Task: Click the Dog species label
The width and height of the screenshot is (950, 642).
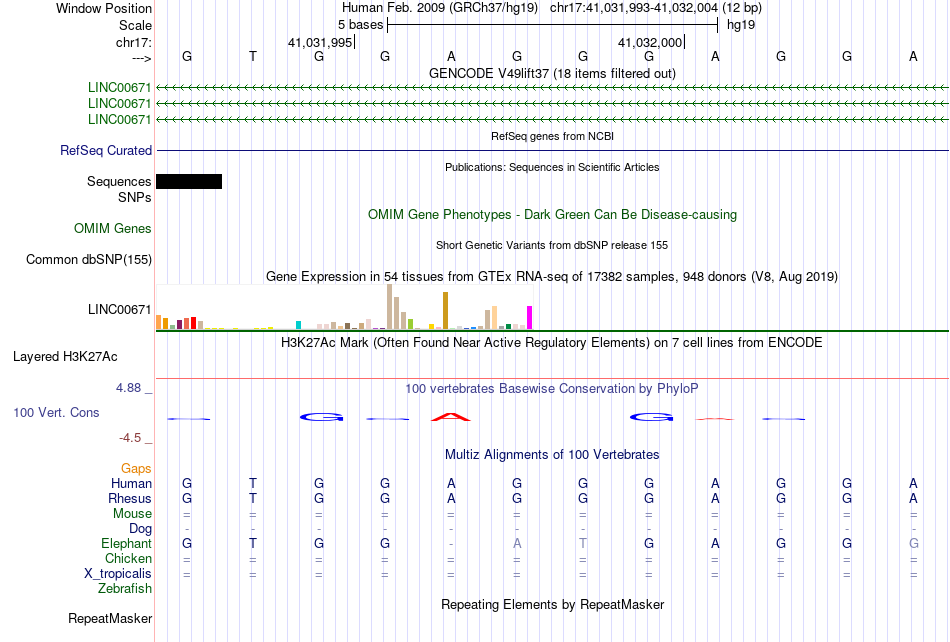Action: coord(140,529)
